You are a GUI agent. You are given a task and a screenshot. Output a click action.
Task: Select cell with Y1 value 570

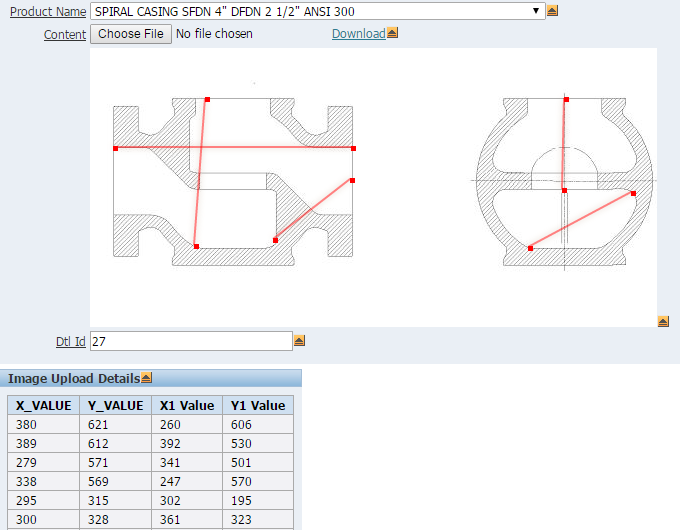[258, 481]
